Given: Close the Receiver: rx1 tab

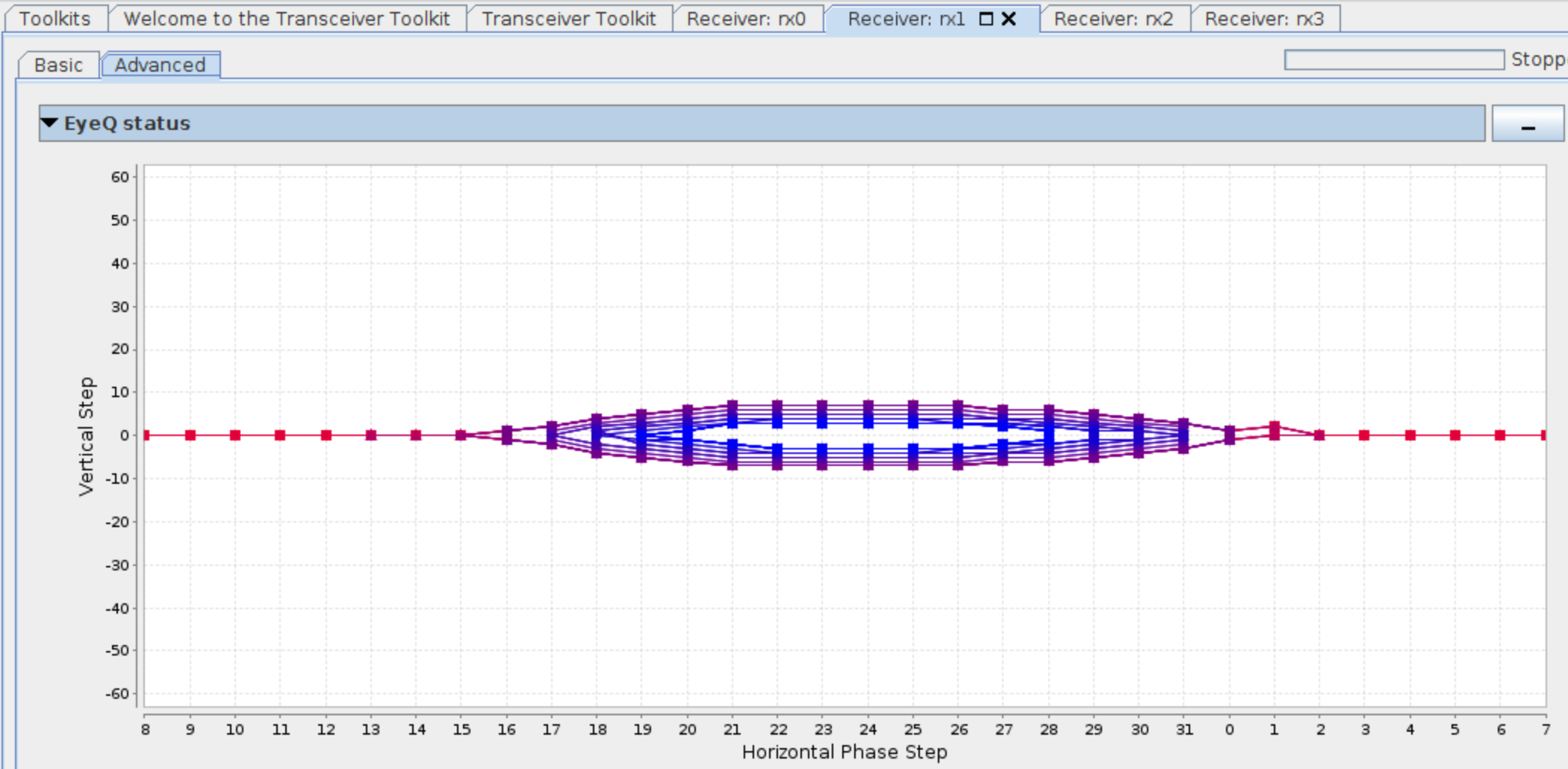Looking at the screenshot, I should [x=1009, y=19].
